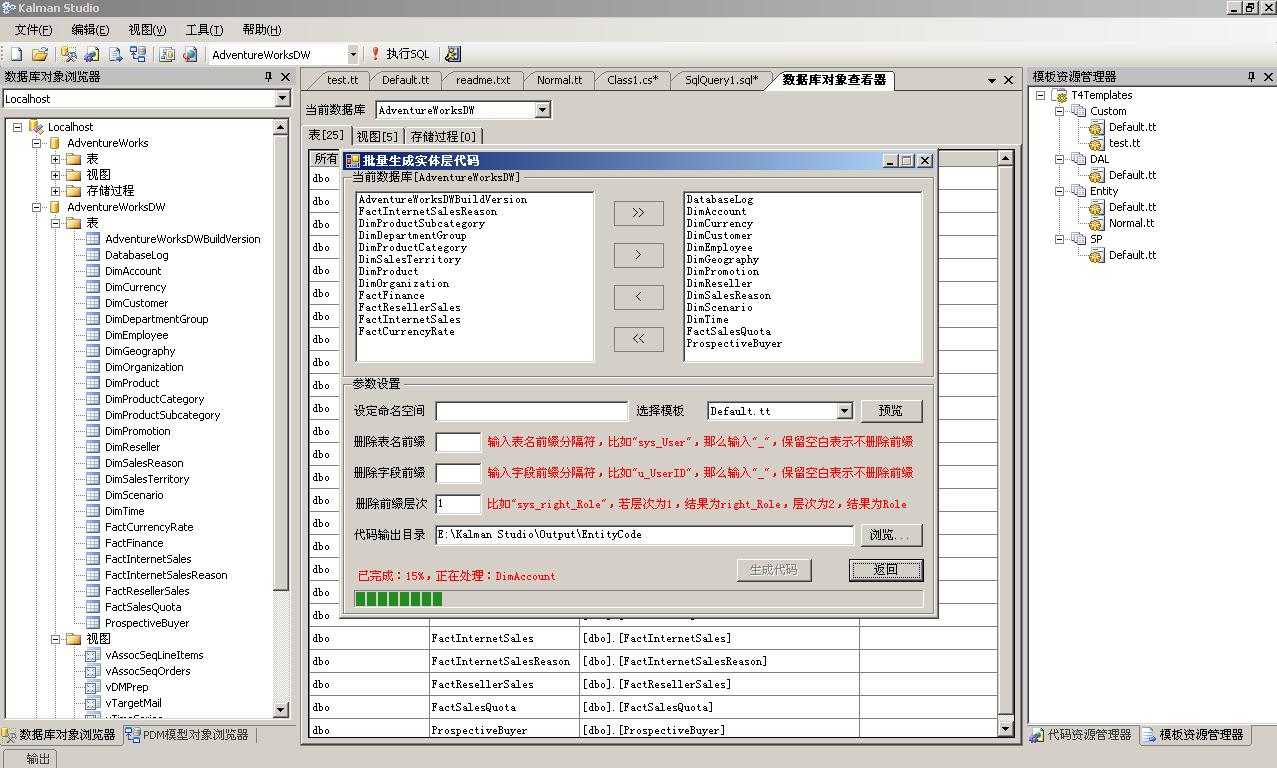Screen dimensions: 1277x768
Task: Open the toolbar AdventureWorksDW database combo
Action: [x=353, y=54]
